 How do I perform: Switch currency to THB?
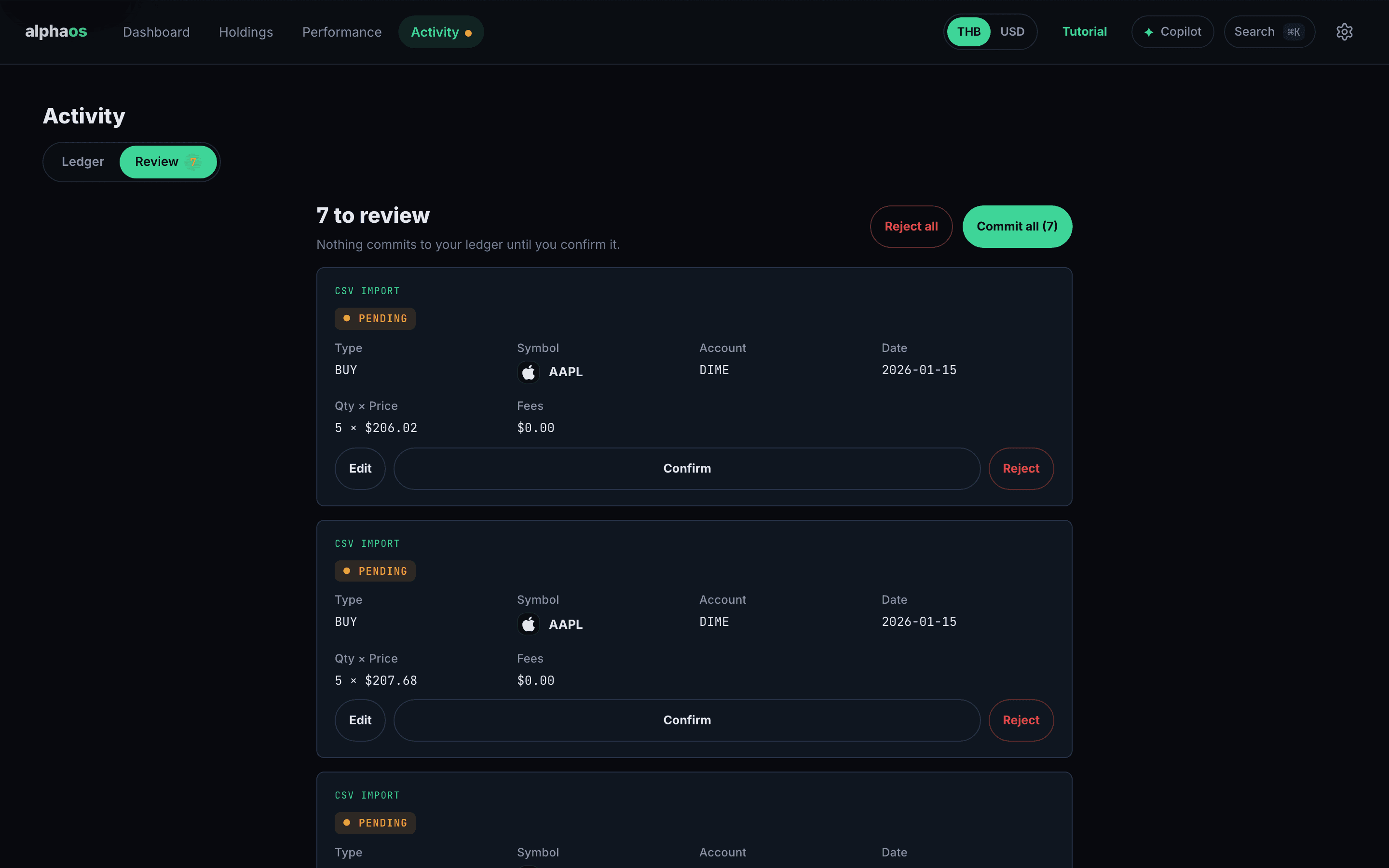point(968,31)
